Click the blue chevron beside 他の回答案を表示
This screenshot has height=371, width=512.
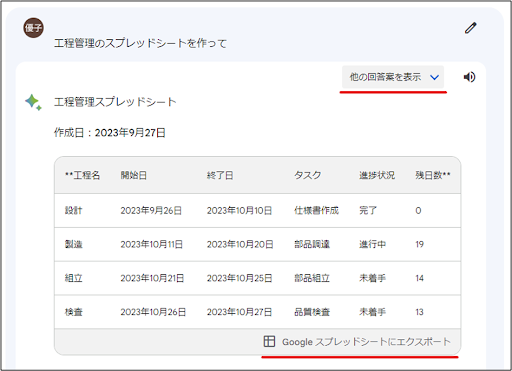point(434,77)
